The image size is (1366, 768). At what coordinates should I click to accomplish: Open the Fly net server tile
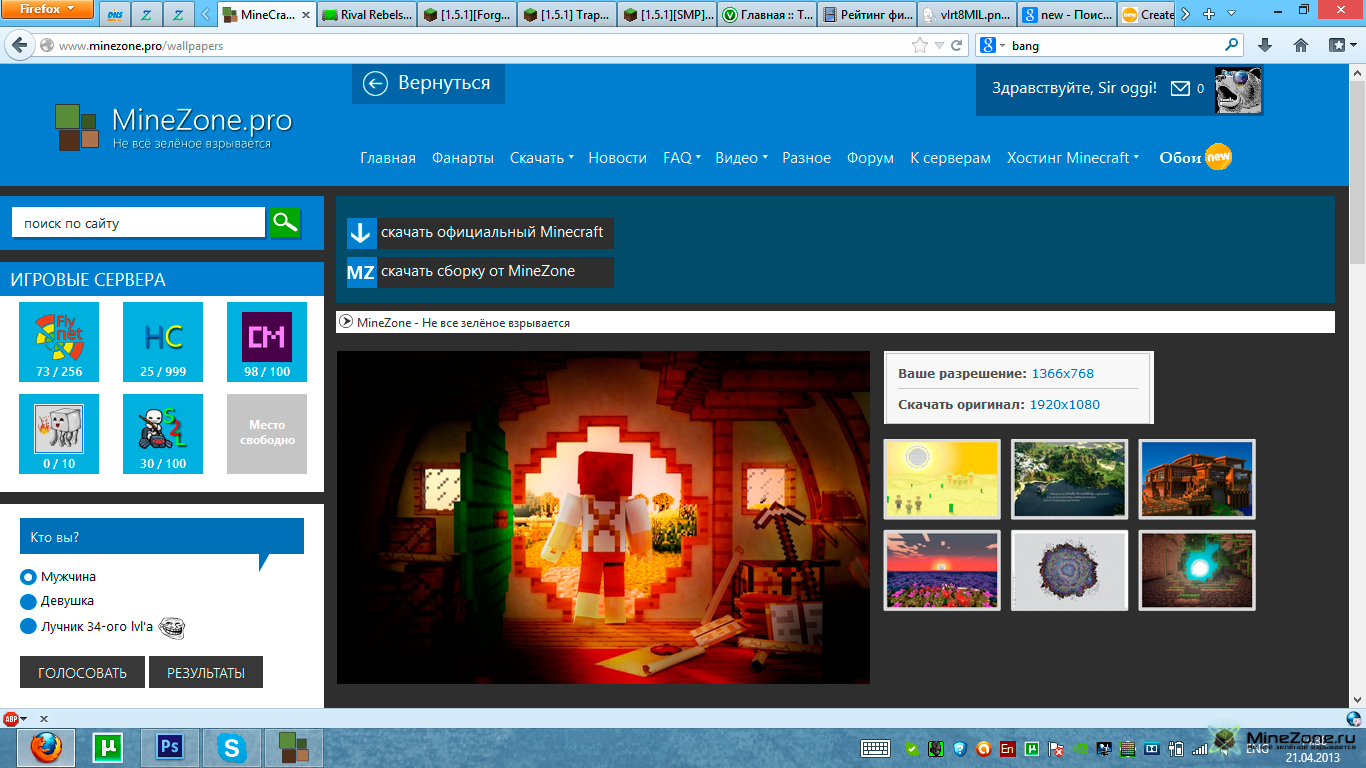coord(59,341)
